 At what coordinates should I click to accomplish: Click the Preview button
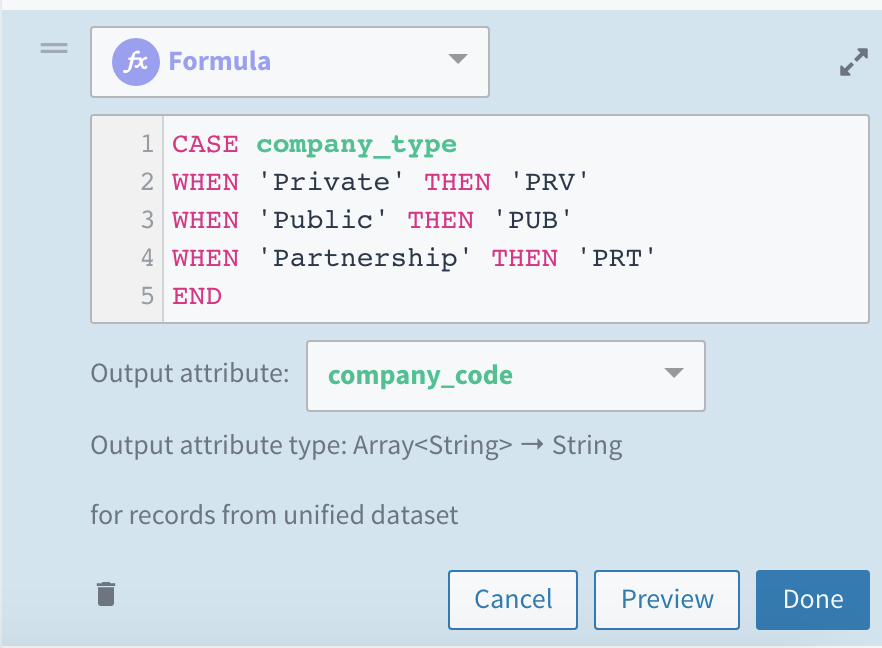coord(667,600)
